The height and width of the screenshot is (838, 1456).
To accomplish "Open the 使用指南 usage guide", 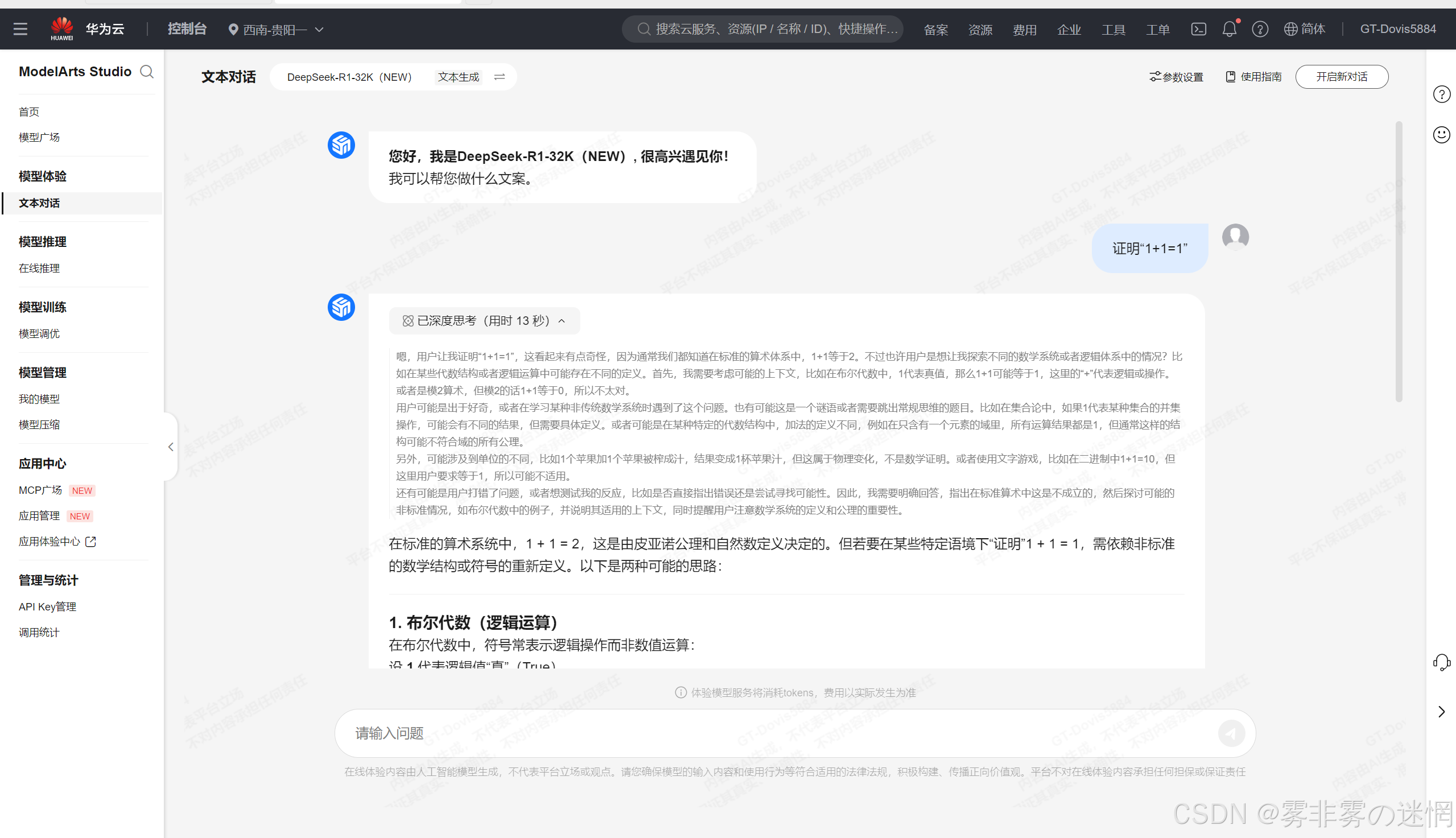I will pos(1253,77).
